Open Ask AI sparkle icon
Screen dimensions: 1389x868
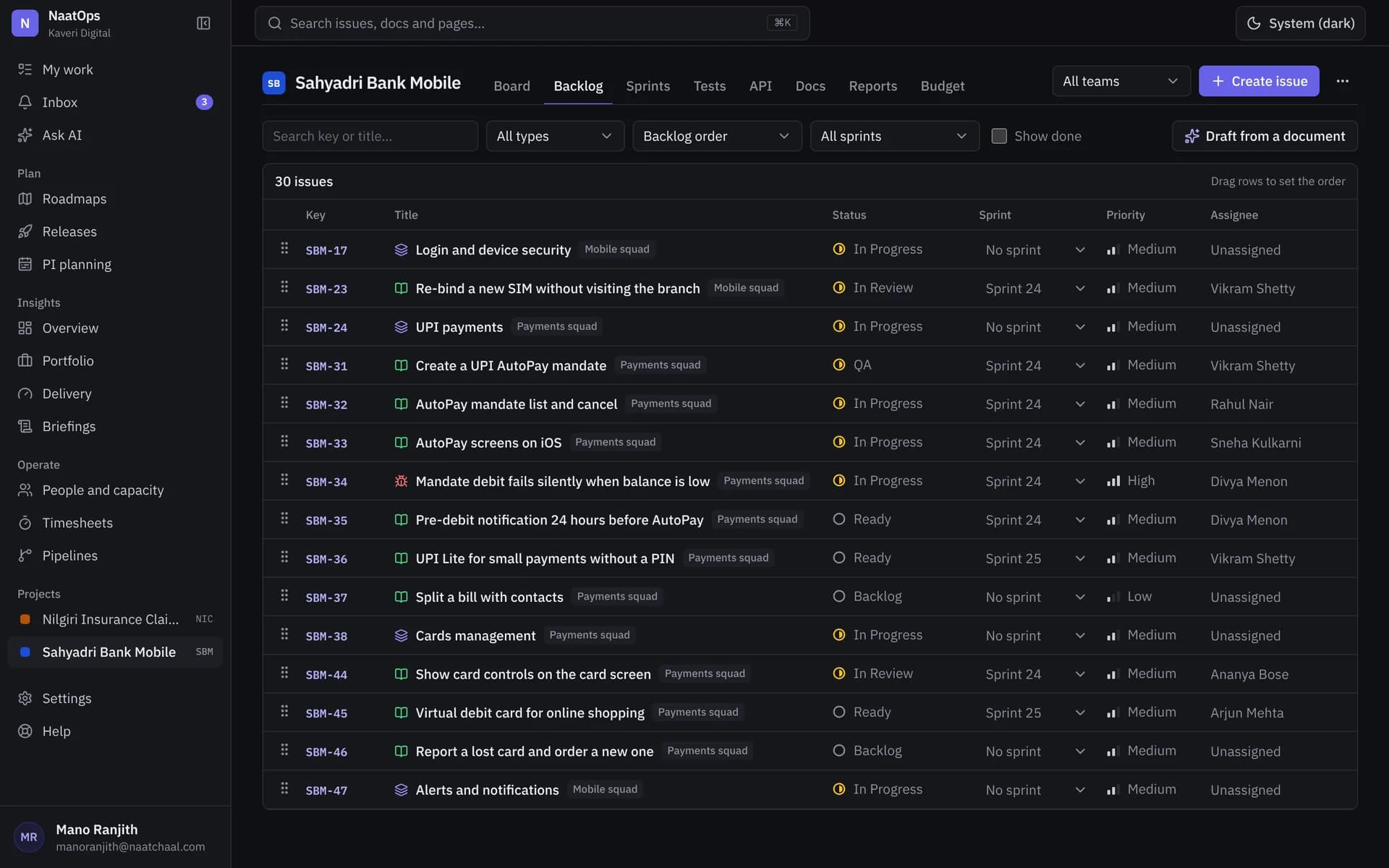pos(25,135)
